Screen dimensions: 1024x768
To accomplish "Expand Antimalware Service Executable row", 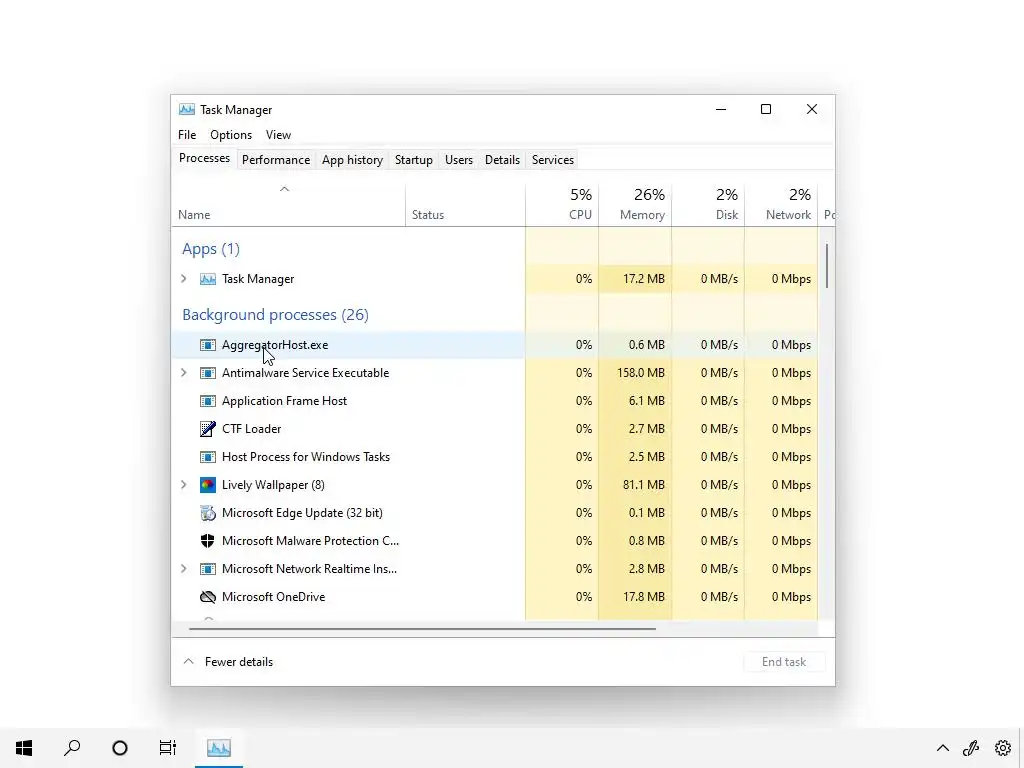I will (x=184, y=373).
